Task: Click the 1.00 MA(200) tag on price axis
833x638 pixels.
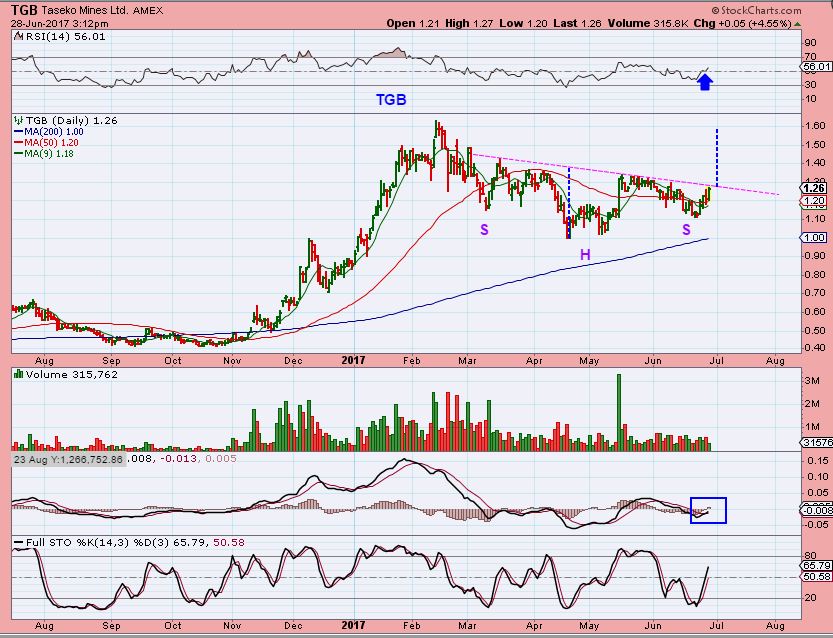Action: point(813,237)
